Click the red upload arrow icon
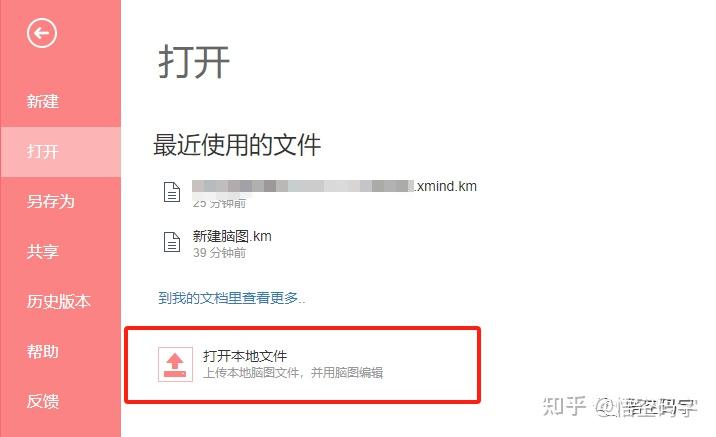 (175, 364)
